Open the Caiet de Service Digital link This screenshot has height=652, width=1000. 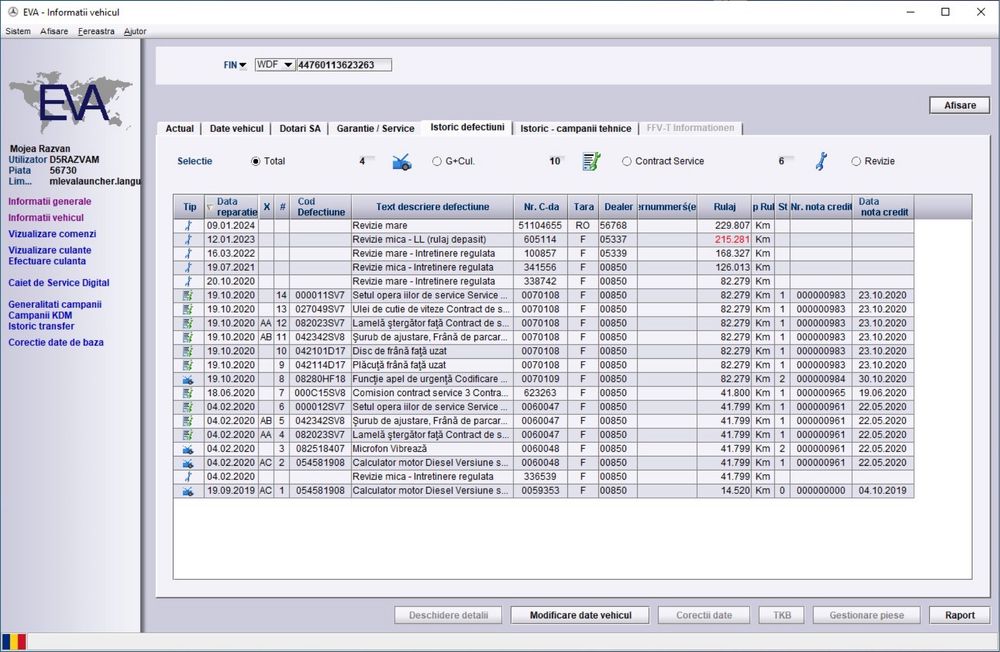point(59,283)
